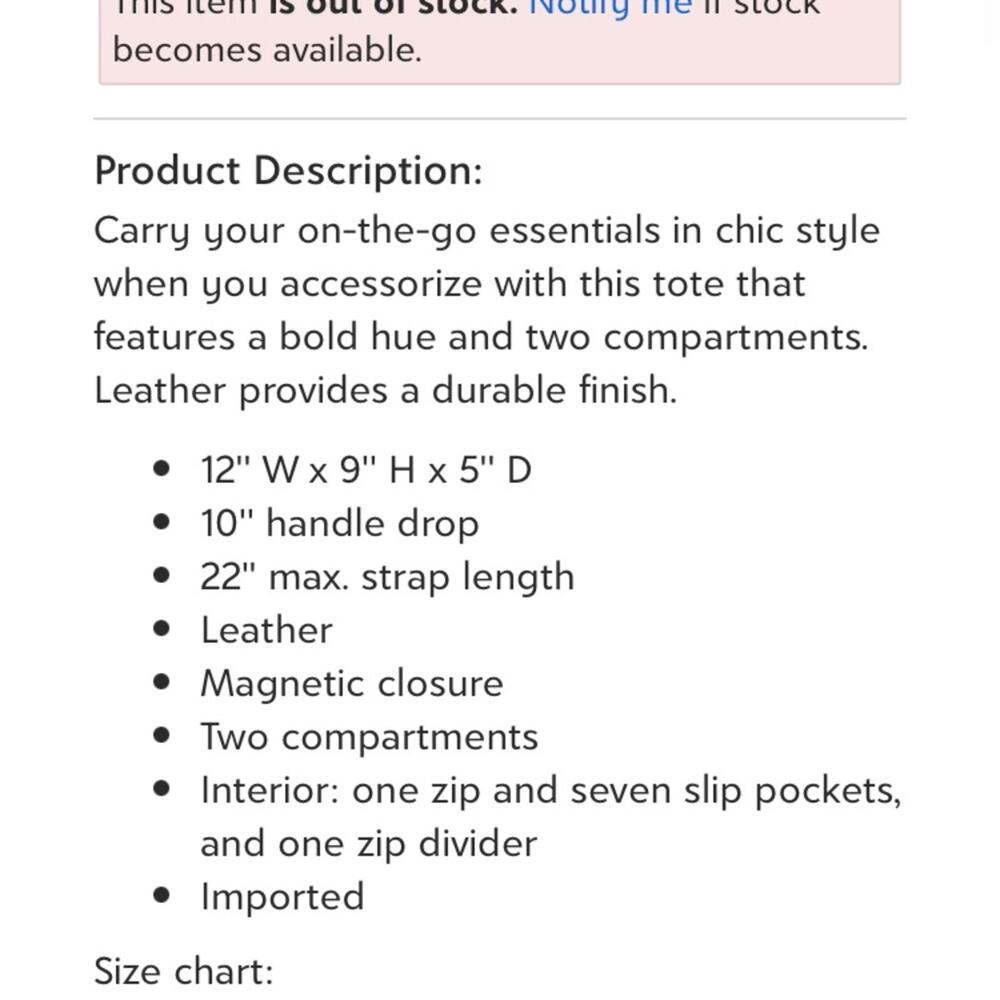The height and width of the screenshot is (1000, 1000).
Task: Click the "Imported" list item
Action: 282,897
